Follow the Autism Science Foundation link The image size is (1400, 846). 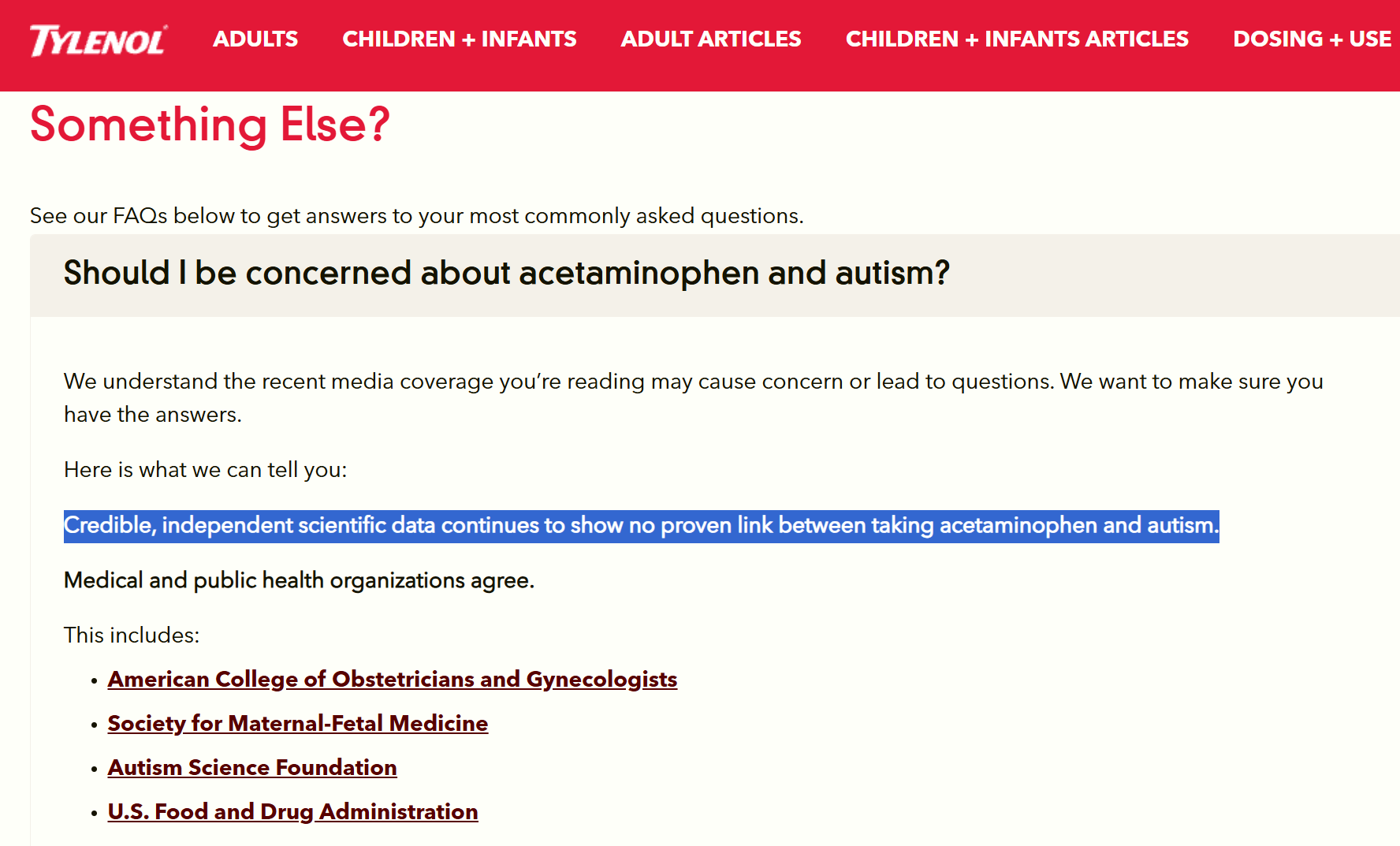[x=252, y=768]
